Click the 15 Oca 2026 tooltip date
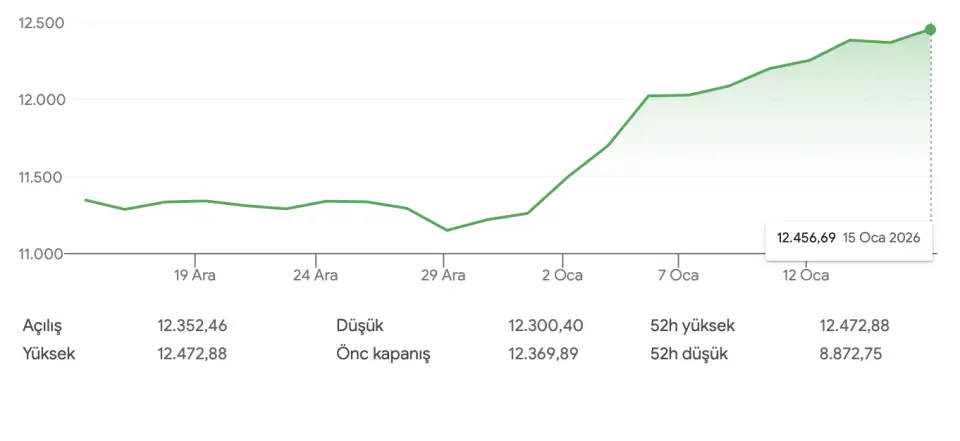Viewport: 960px width, 441px height. point(881,239)
